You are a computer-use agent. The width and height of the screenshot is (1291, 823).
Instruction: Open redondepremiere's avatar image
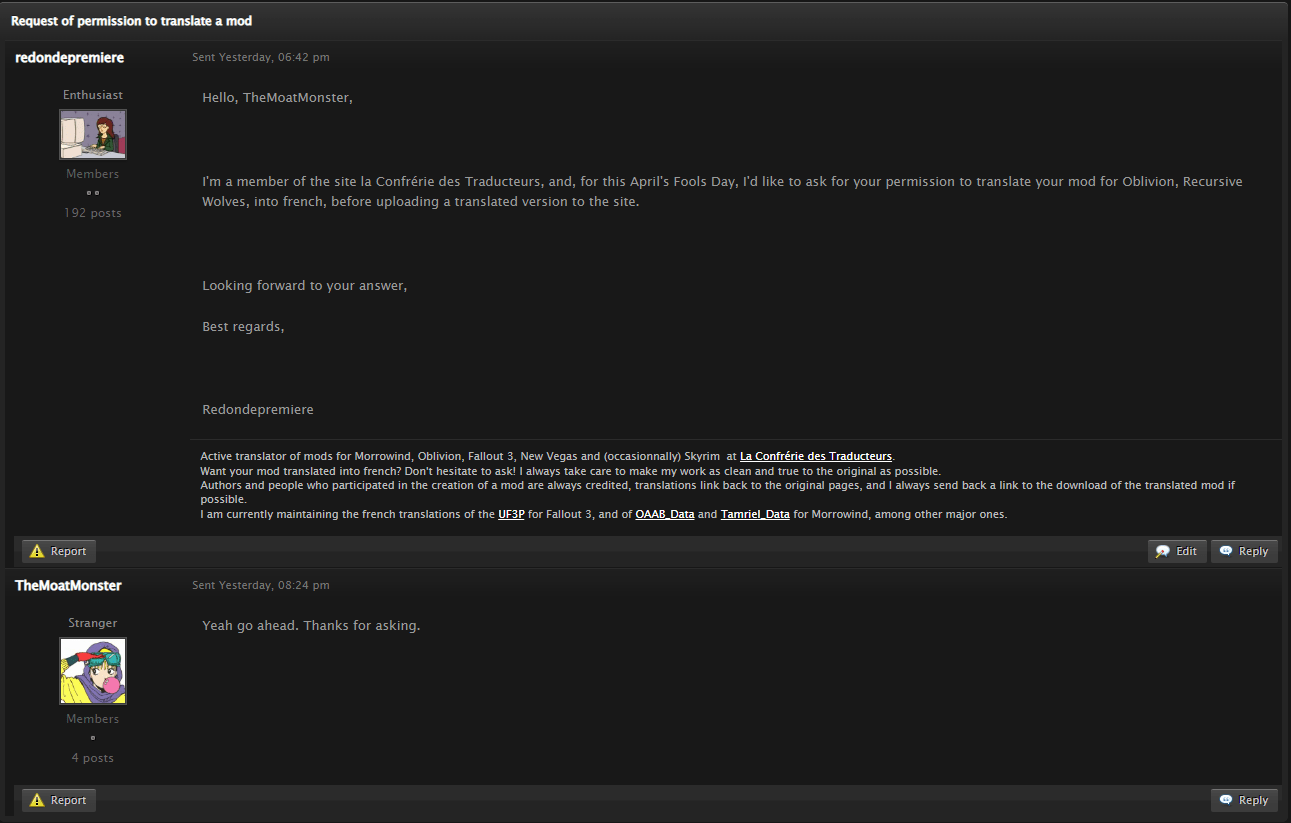pyautogui.click(x=93, y=134)
